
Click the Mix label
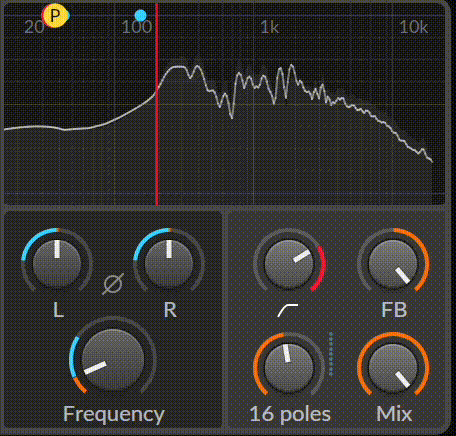coord(394,414)
